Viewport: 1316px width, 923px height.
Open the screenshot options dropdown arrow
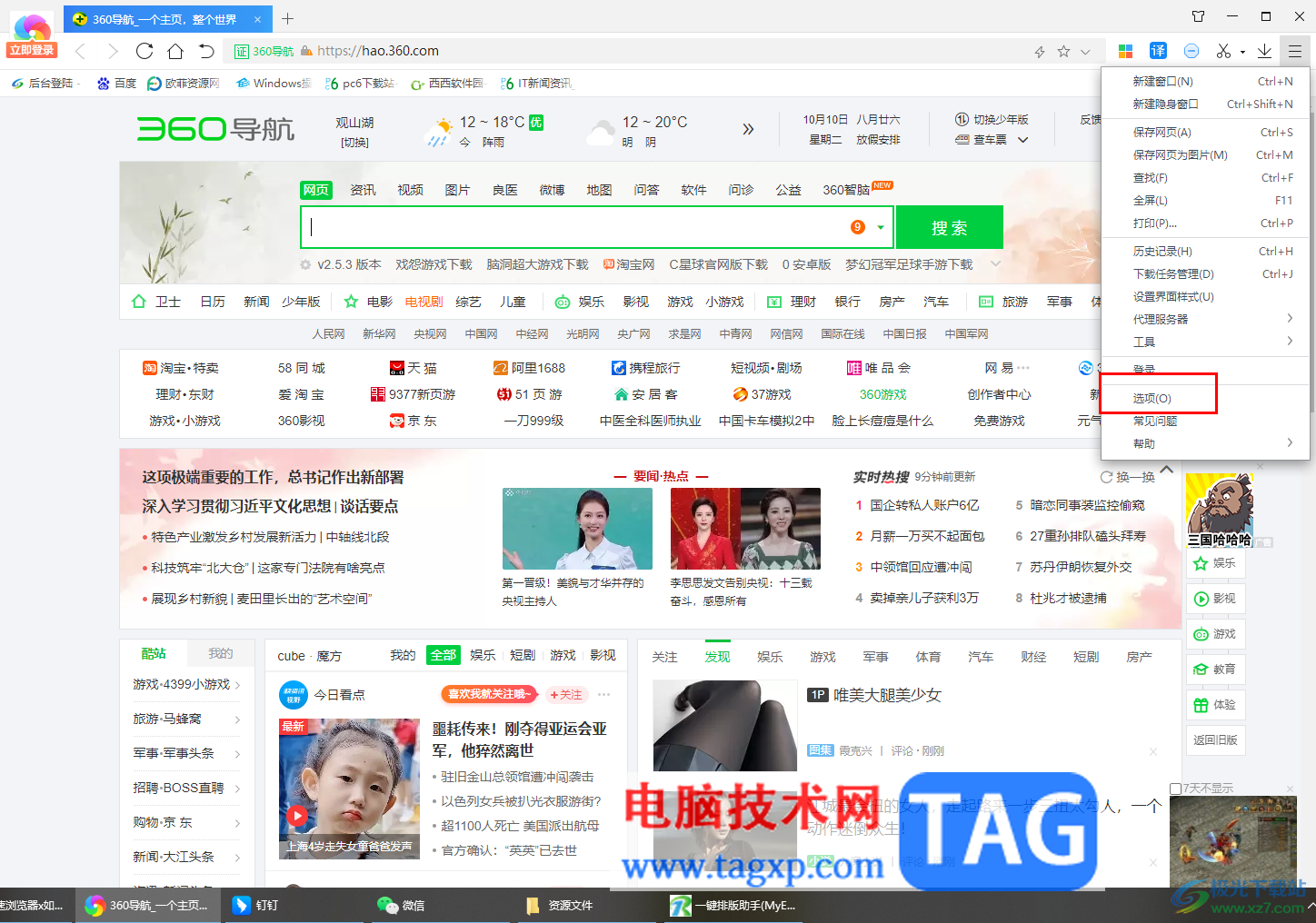[x=1242, y=52]
